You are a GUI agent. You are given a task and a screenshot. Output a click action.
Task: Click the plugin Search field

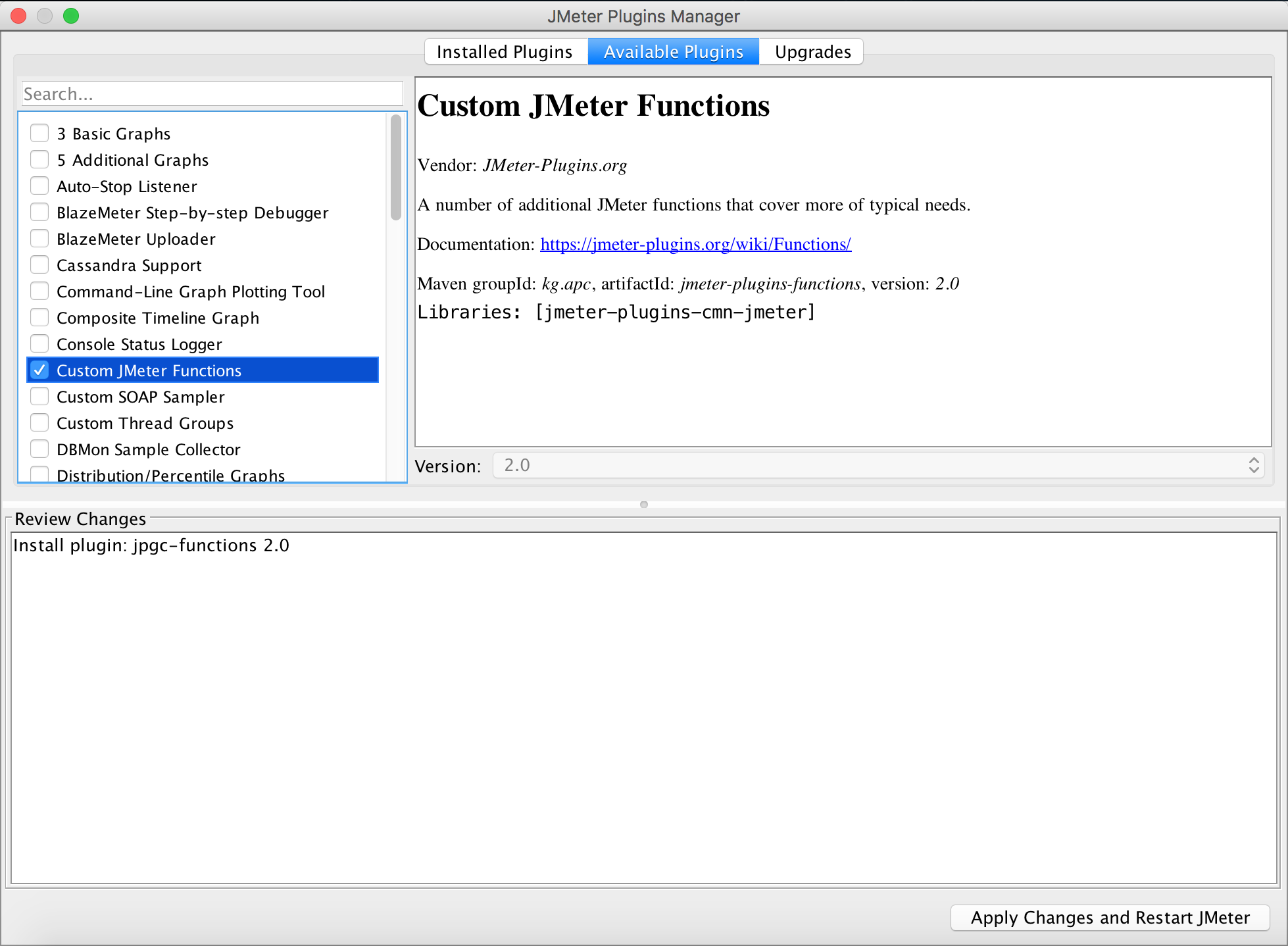click(x=212, y=94)
